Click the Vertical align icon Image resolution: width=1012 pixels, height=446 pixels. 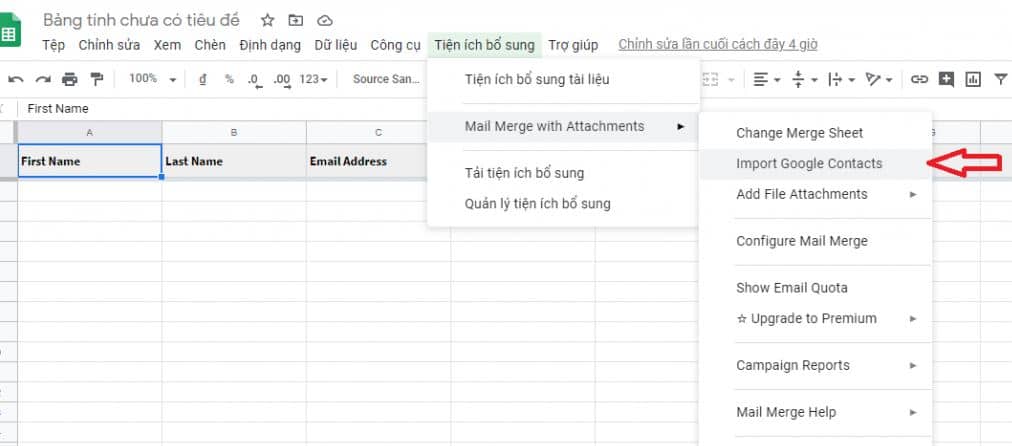[x=798, y=79]
